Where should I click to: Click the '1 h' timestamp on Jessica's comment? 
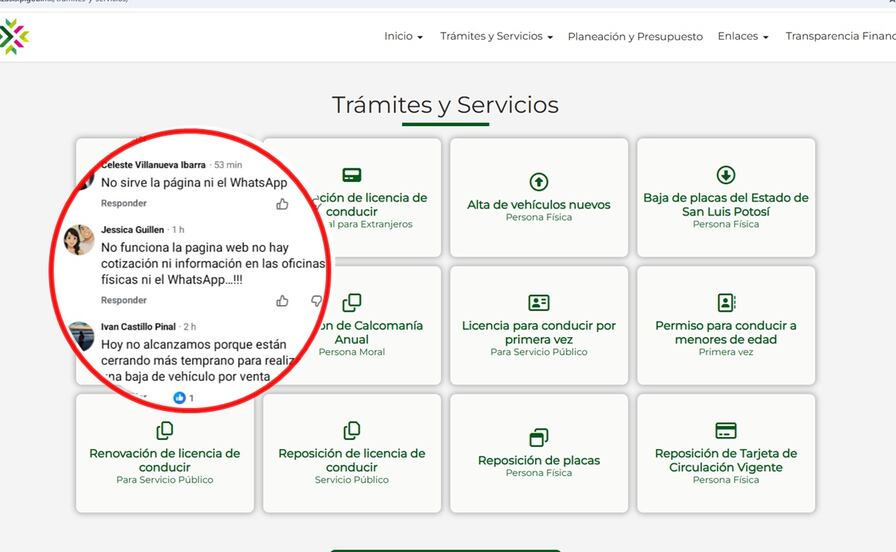coord(178,230)
